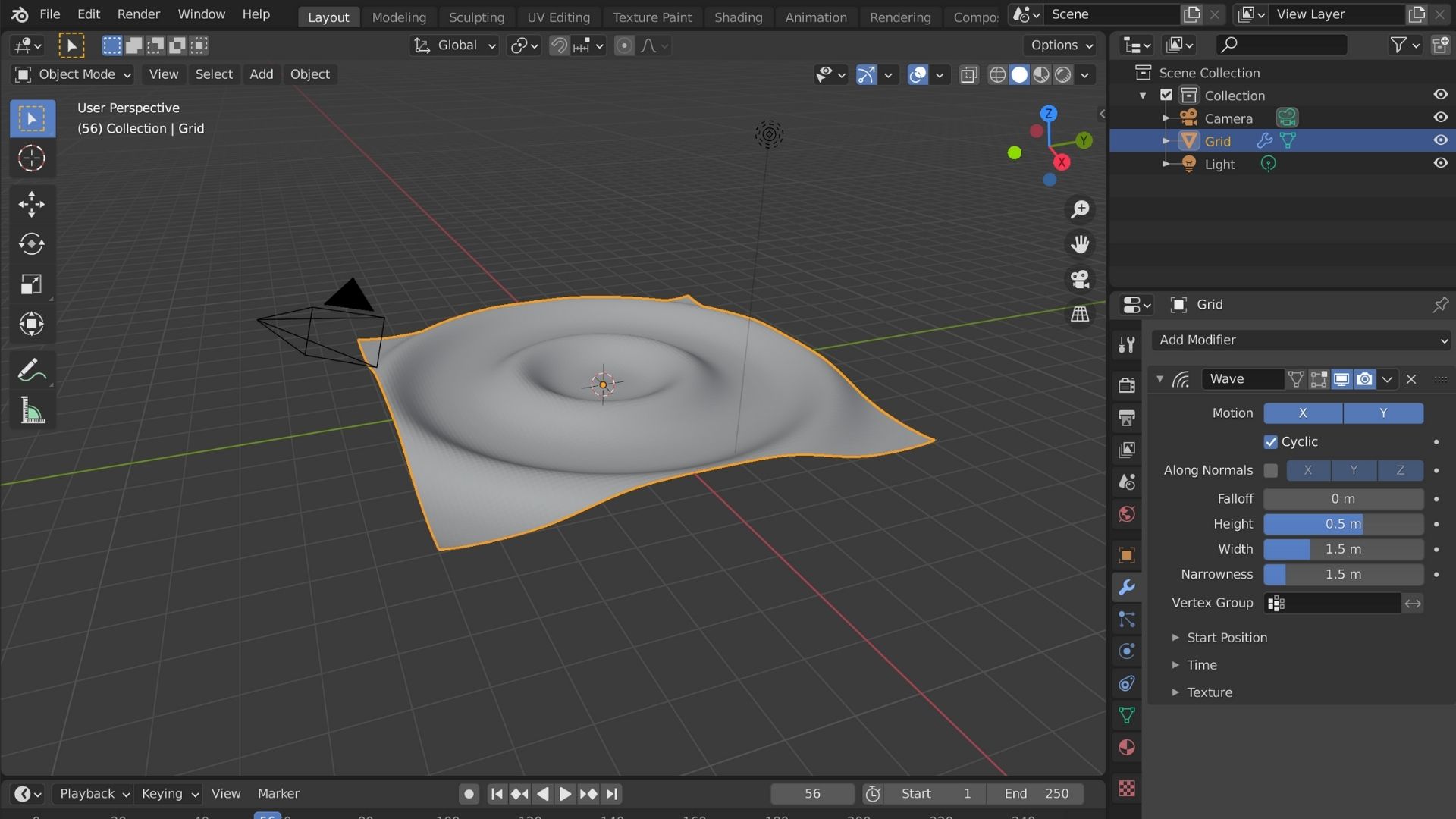
Task: Adjust the Height slider to change wave height
Action: pyautogui.click(x=1343, y=523)
